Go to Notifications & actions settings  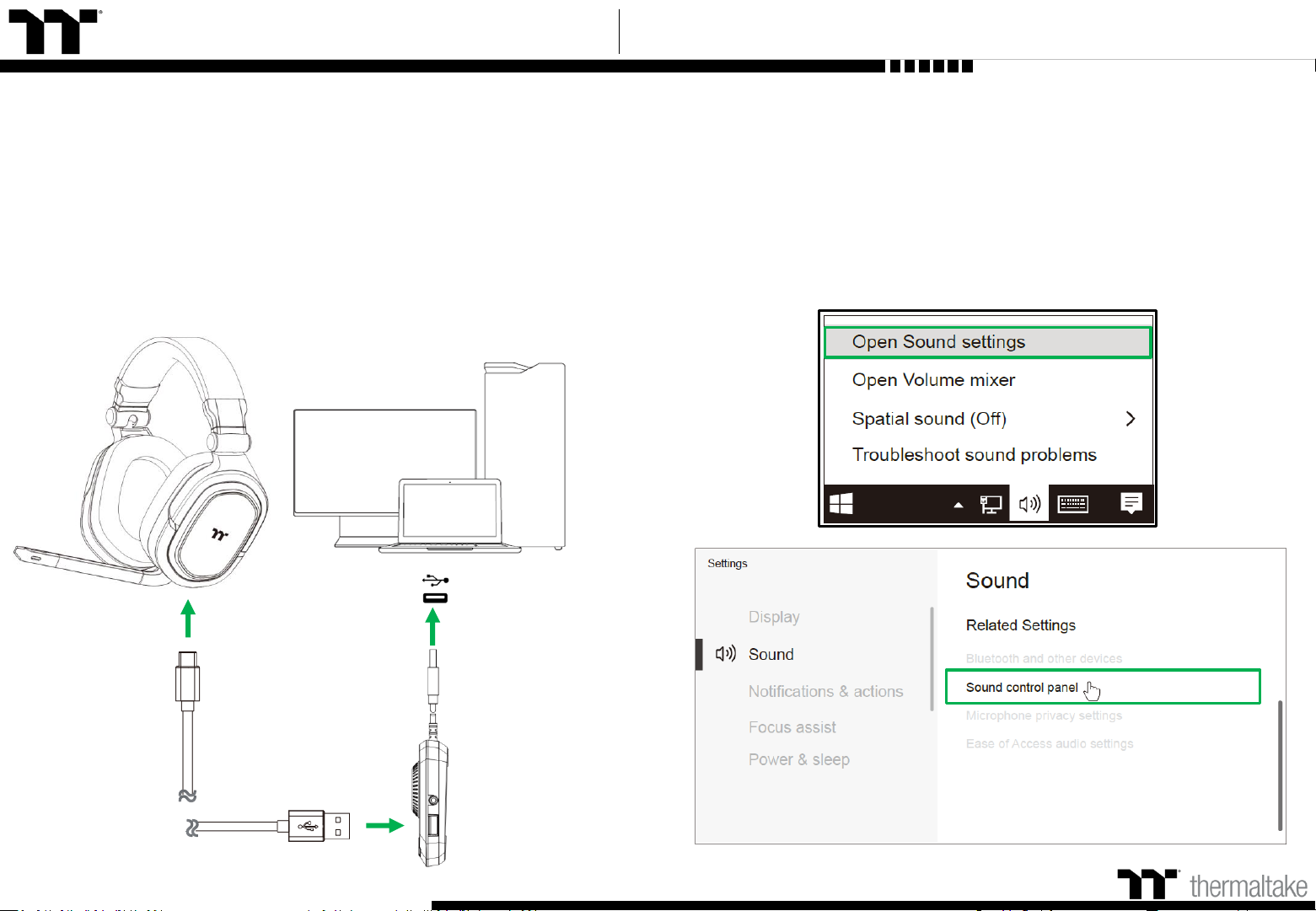pyautogui.click(x=825, y=691)
